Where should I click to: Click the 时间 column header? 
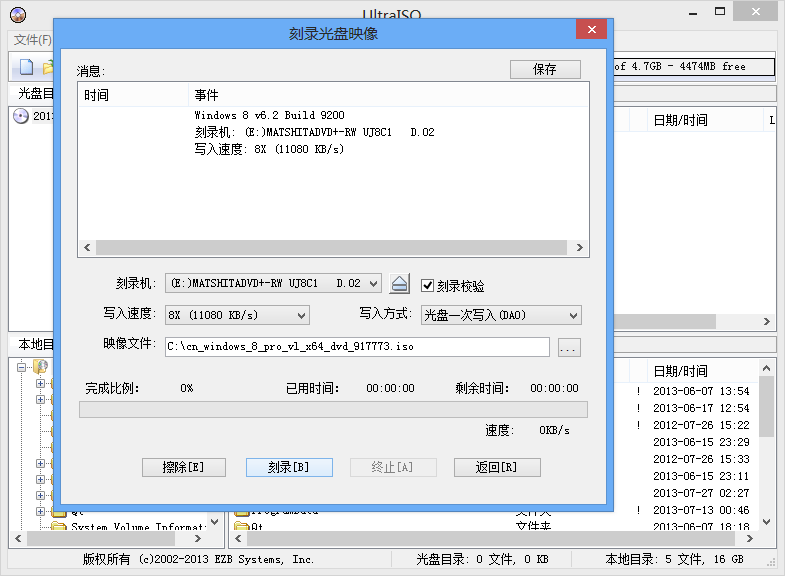tap(133, 95)
